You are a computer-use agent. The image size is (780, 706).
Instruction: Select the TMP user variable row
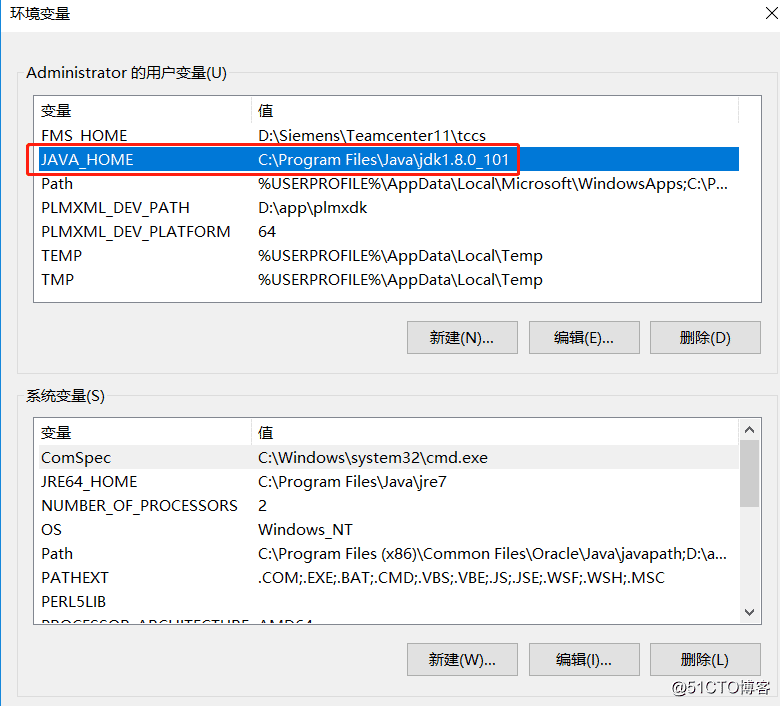(x=389, y=279)
